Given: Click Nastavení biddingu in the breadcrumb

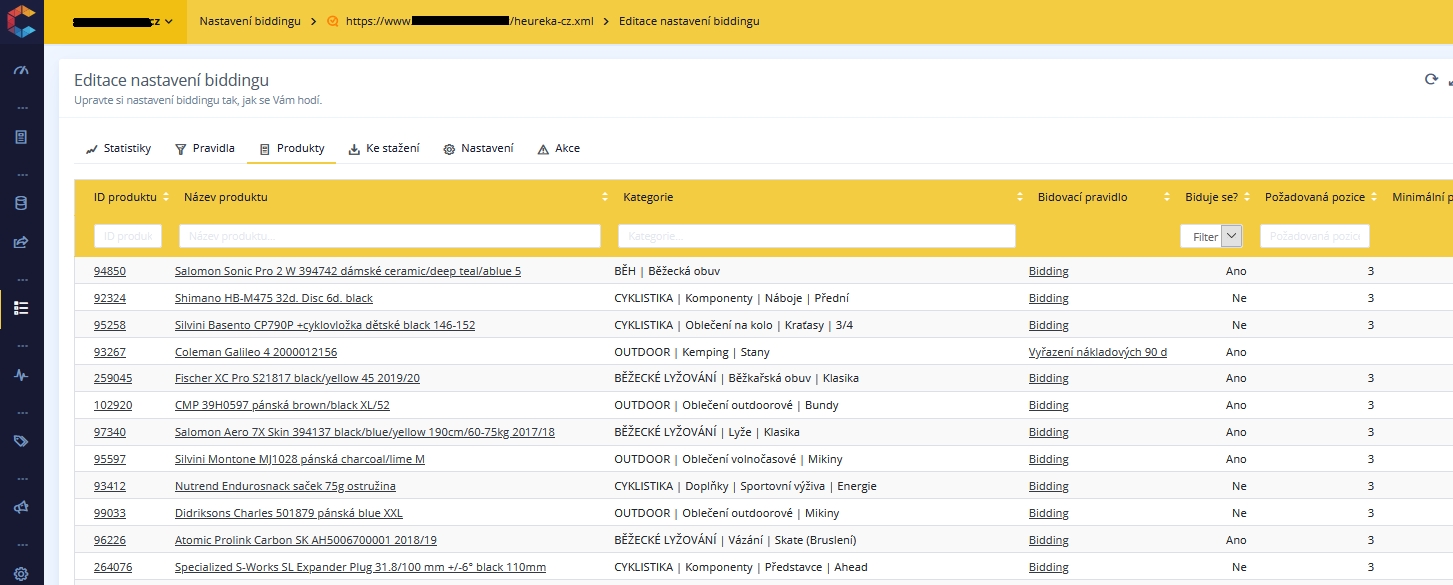Looking at the screenshot, I should 250,21.
